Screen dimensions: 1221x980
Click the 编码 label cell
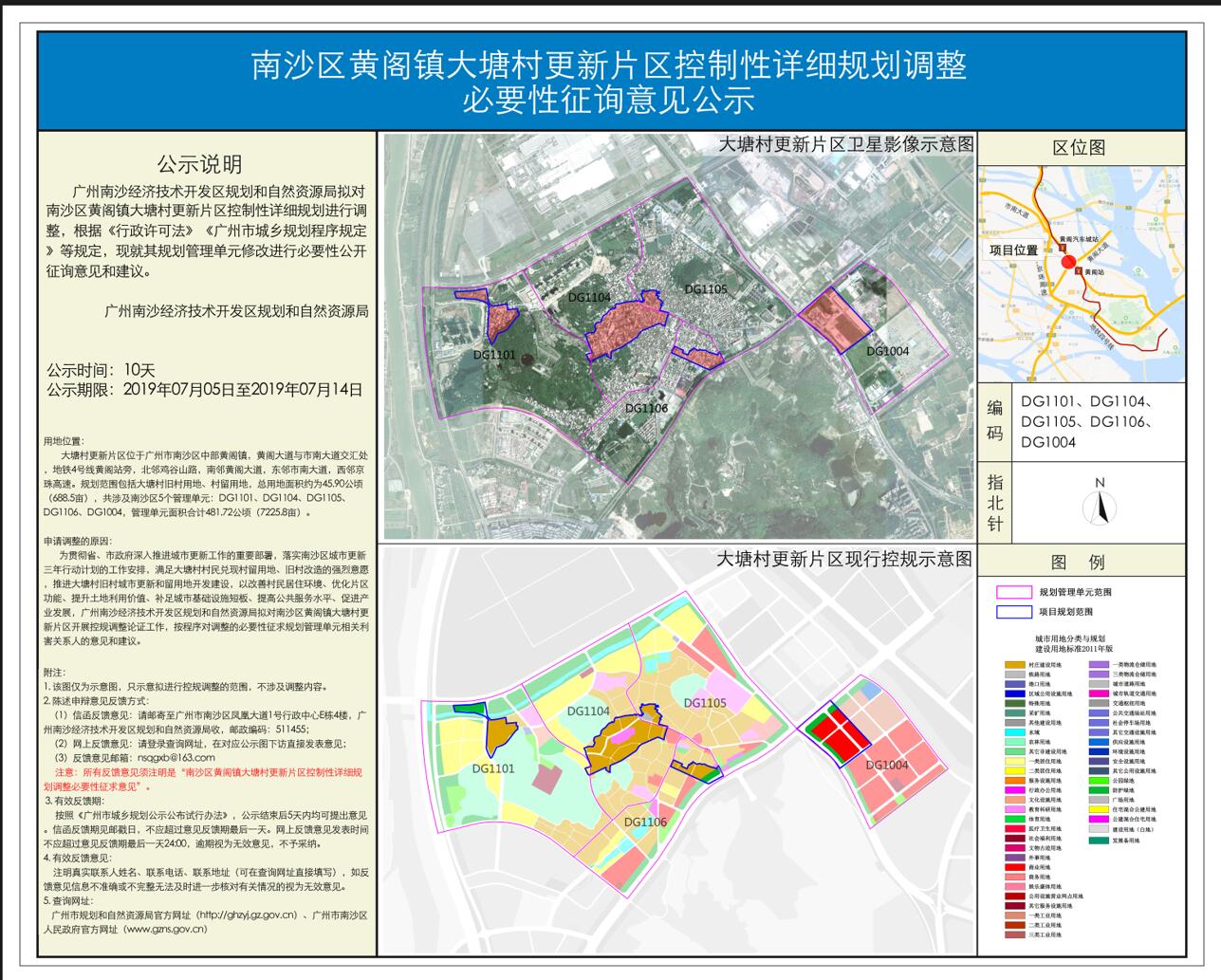994,420
